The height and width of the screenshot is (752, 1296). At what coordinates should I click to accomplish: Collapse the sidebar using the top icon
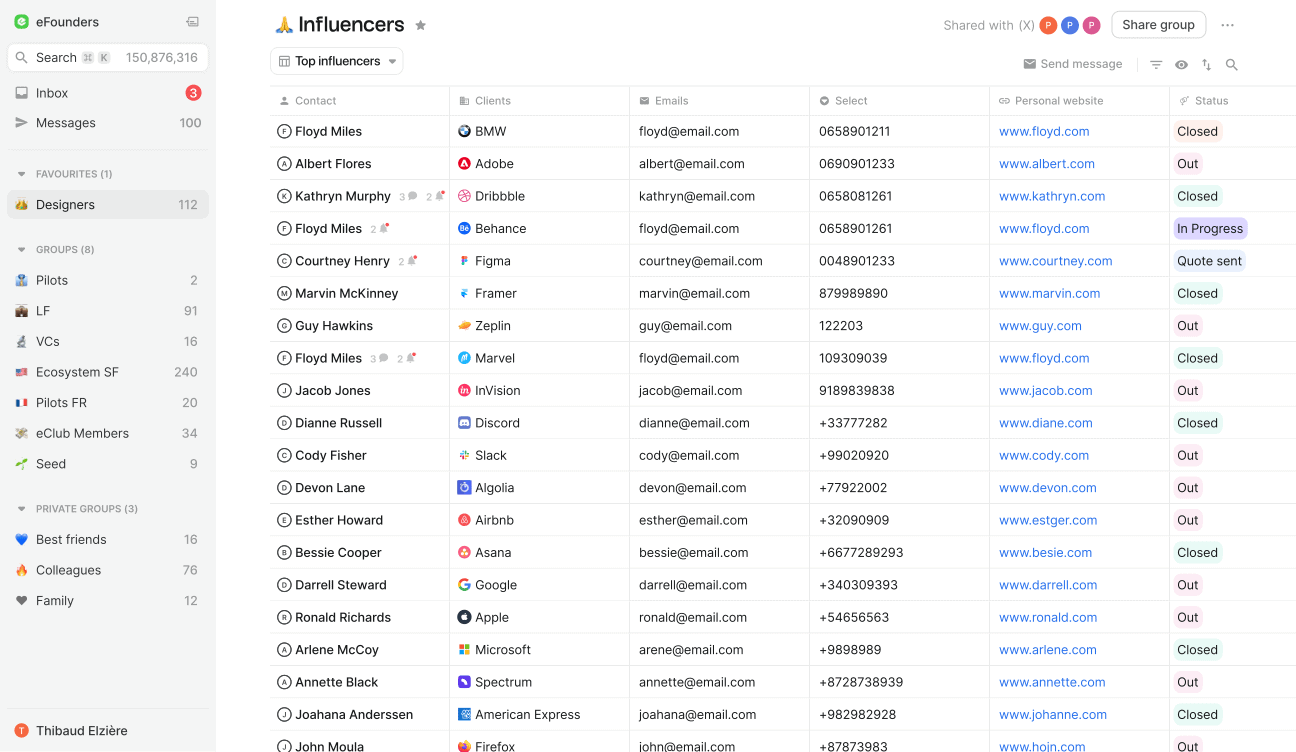[193, 22]
